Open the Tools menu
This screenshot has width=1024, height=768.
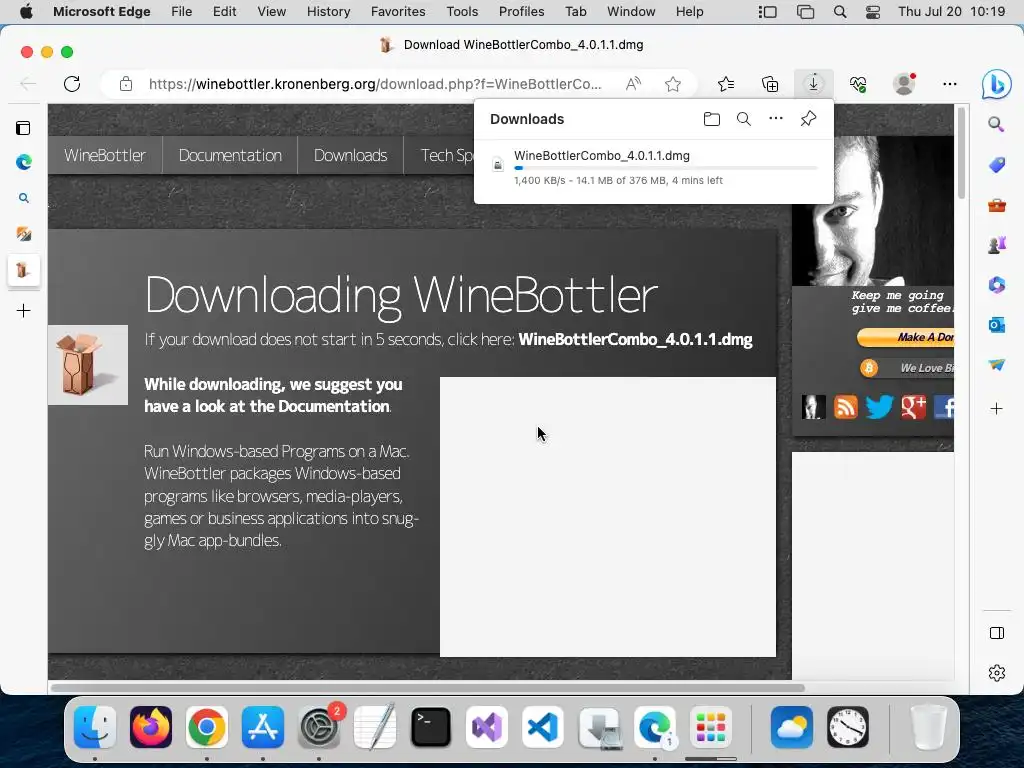point(462,12)
